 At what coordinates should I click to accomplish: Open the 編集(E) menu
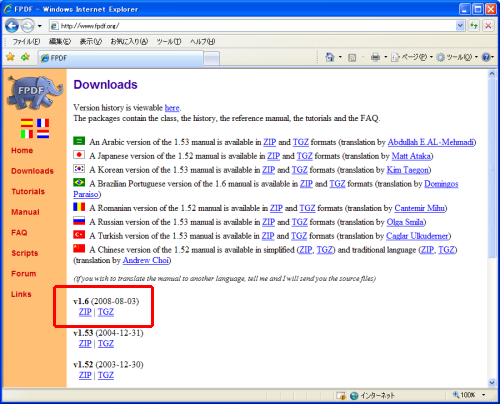pos(60,42)
